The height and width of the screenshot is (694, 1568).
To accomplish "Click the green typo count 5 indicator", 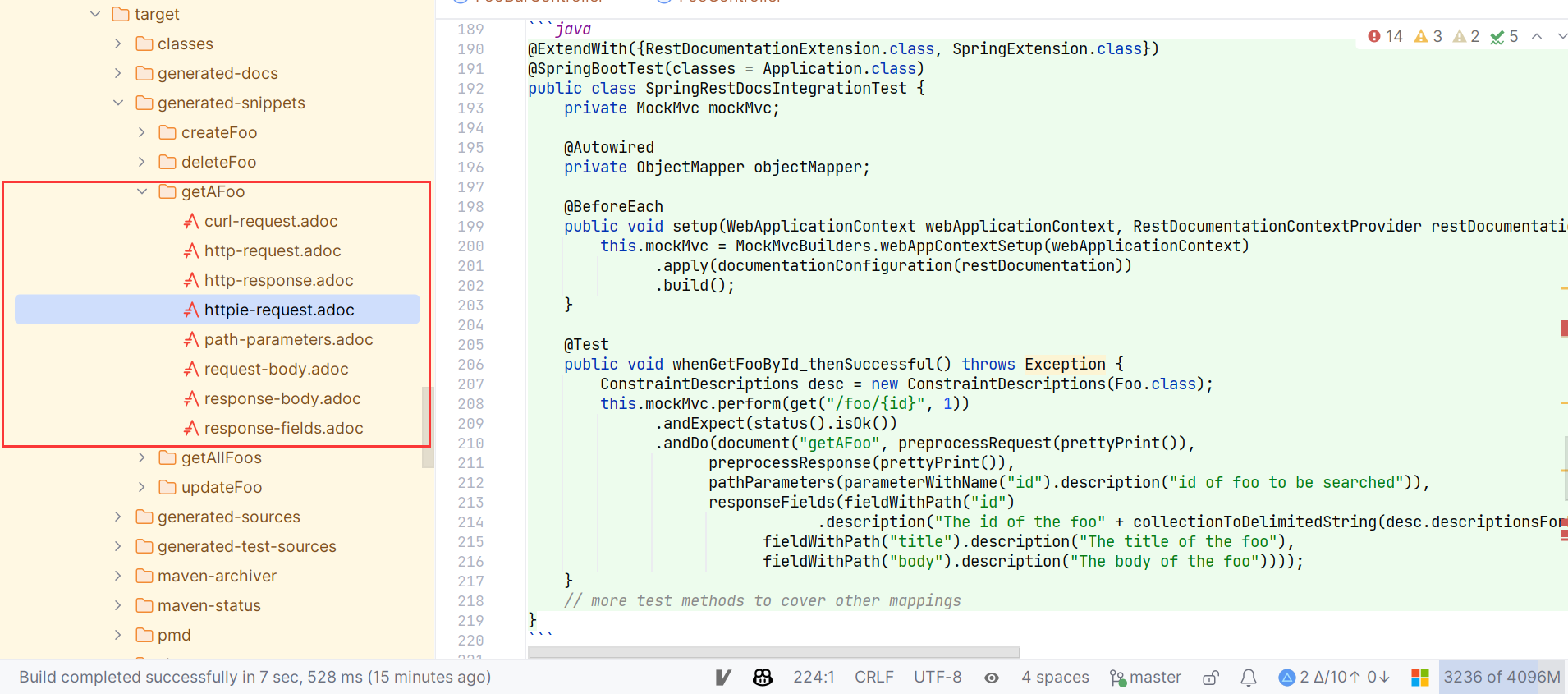I will (1504, 36).
